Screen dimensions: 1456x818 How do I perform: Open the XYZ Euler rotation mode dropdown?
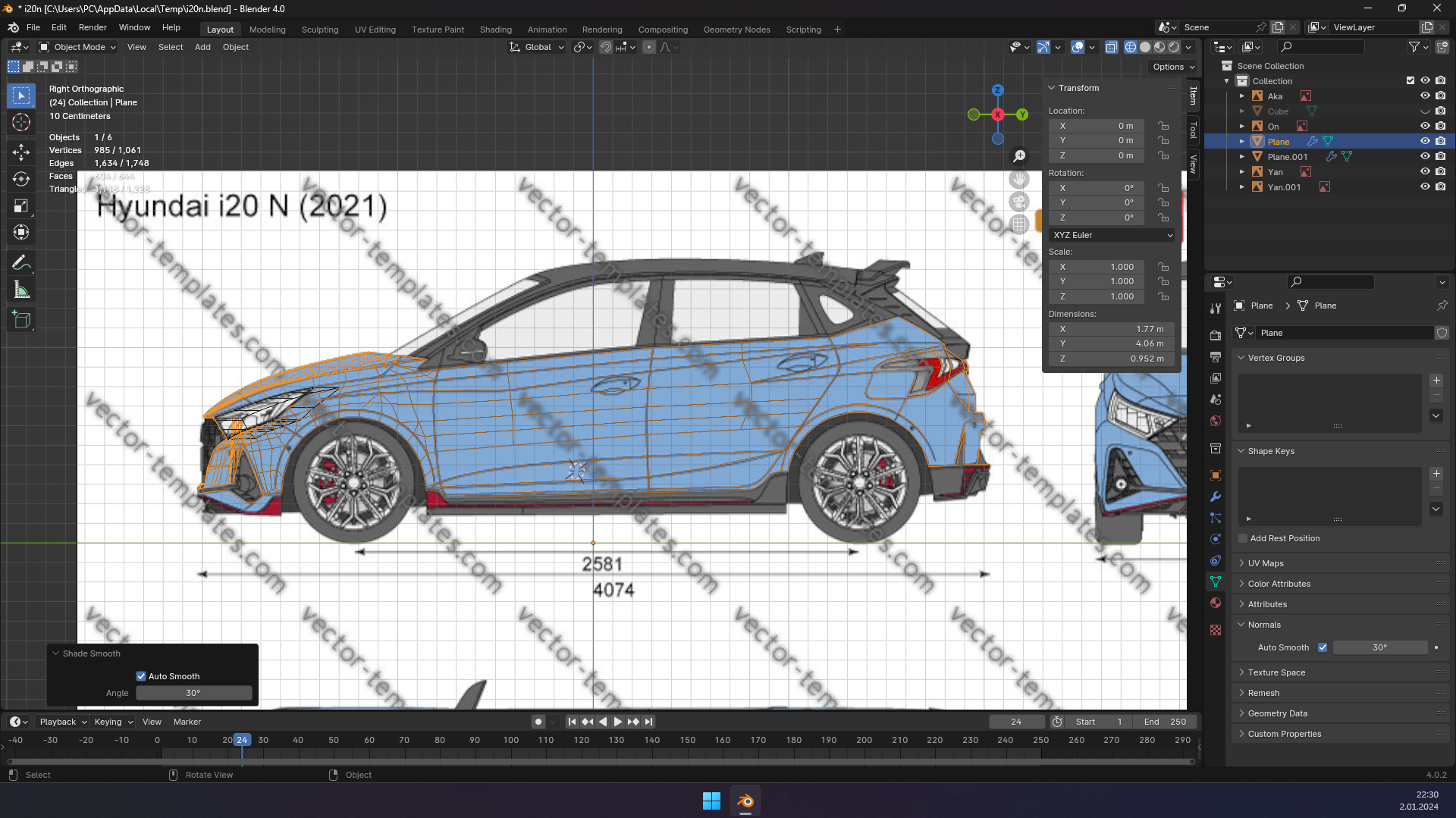point(1112,235)
